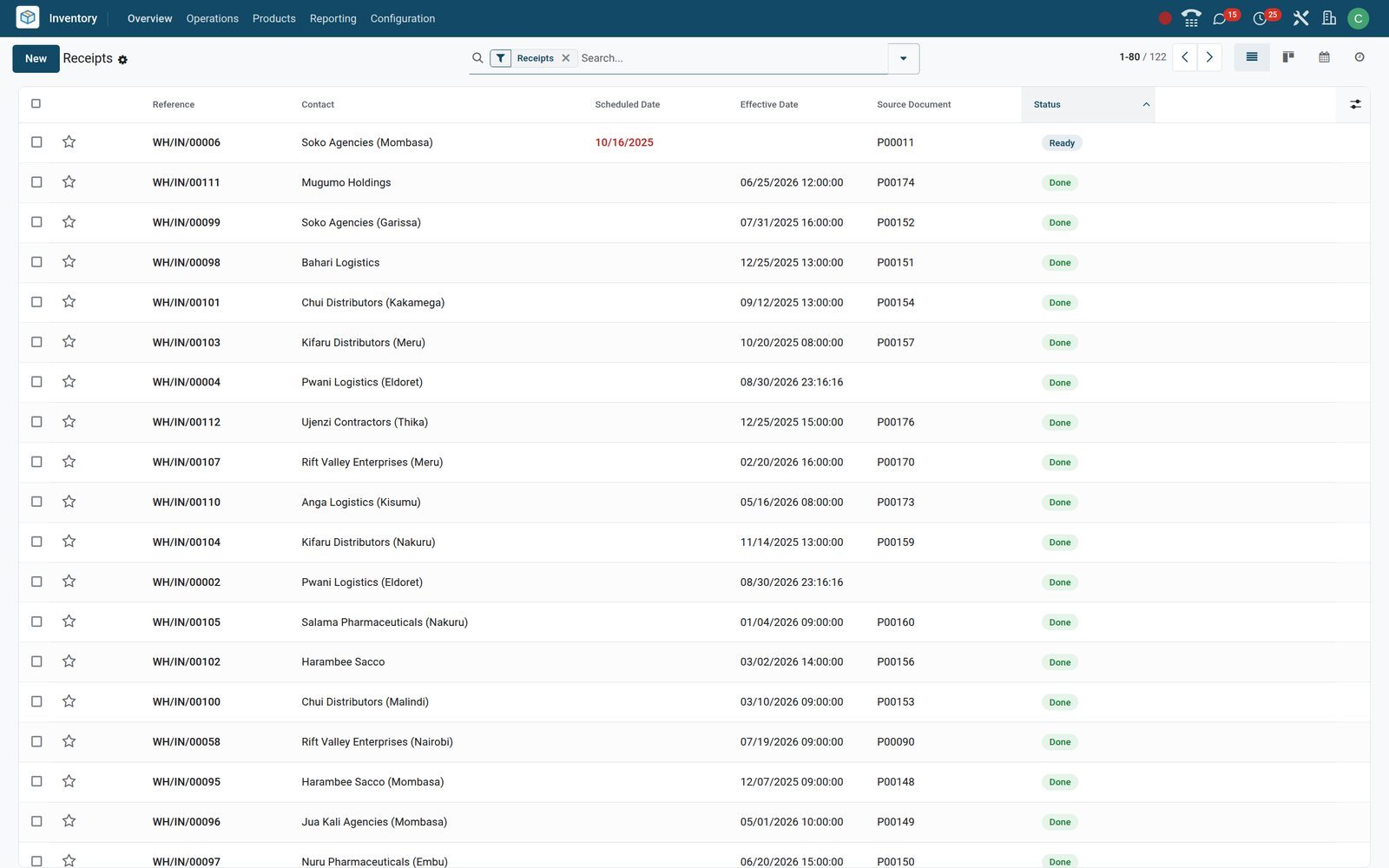Click the 1-80 / 122 pager counter

[1142, 57]
